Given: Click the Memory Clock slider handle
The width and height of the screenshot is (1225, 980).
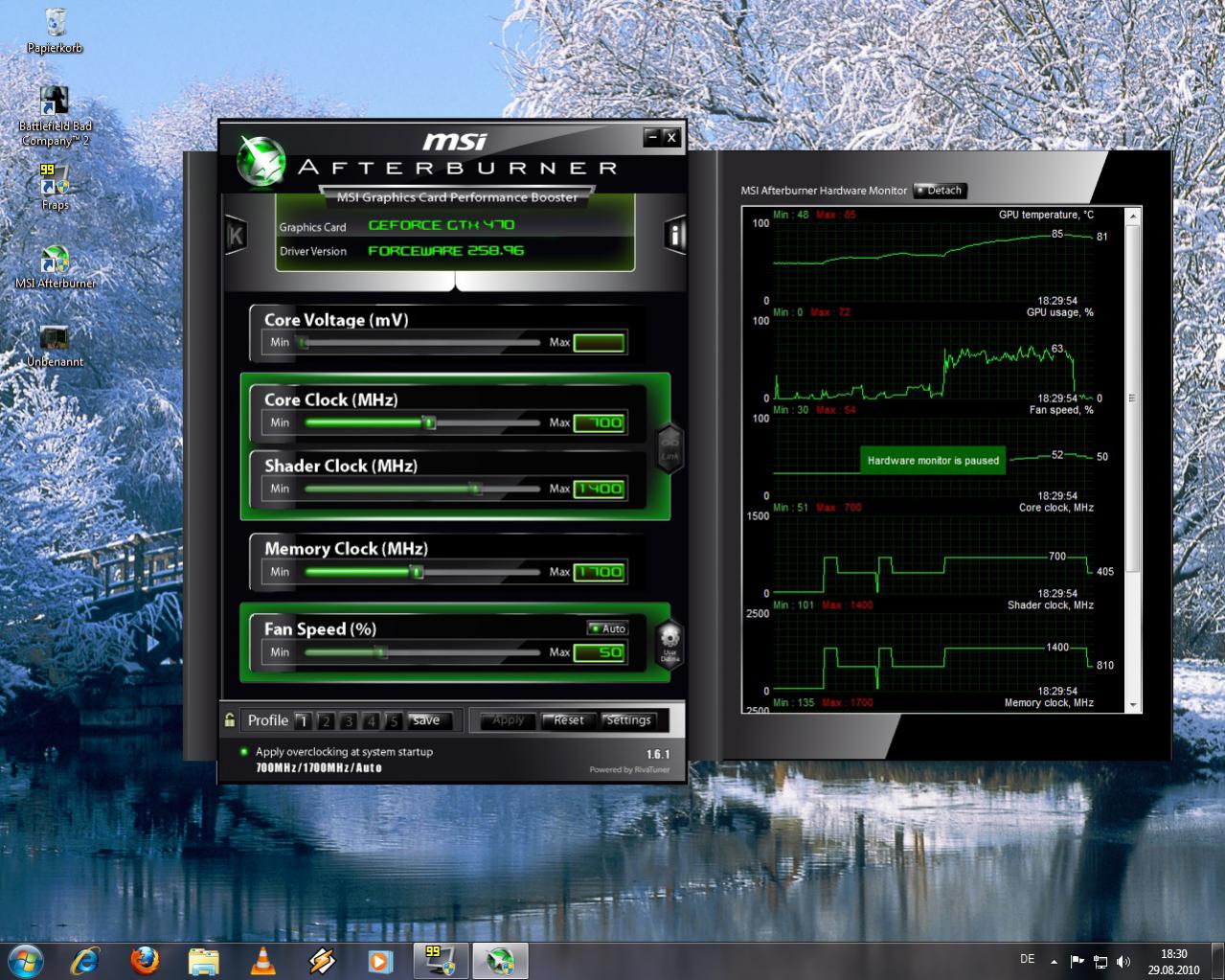Looking at the screenshot, I should click(x=417, y=572).
